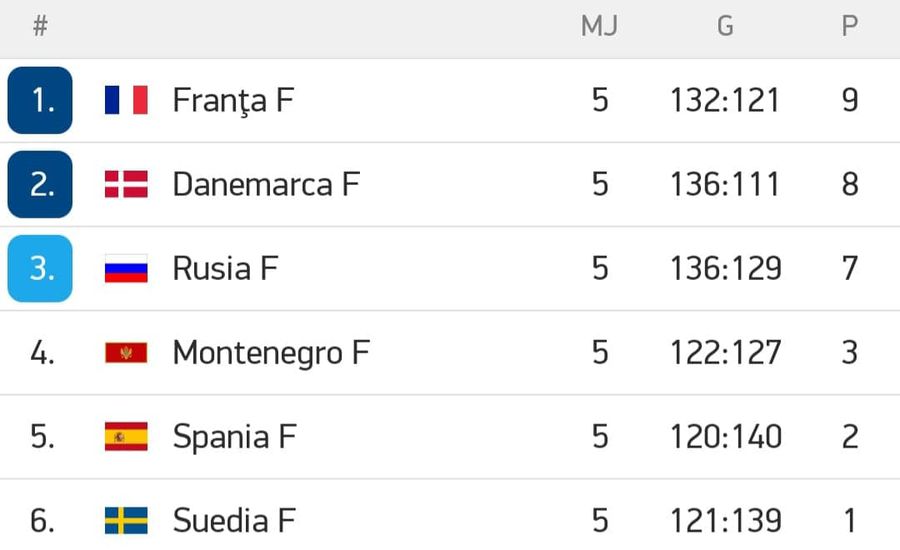
Task: Sort by the P points column header
Action: tap(850, 26)
